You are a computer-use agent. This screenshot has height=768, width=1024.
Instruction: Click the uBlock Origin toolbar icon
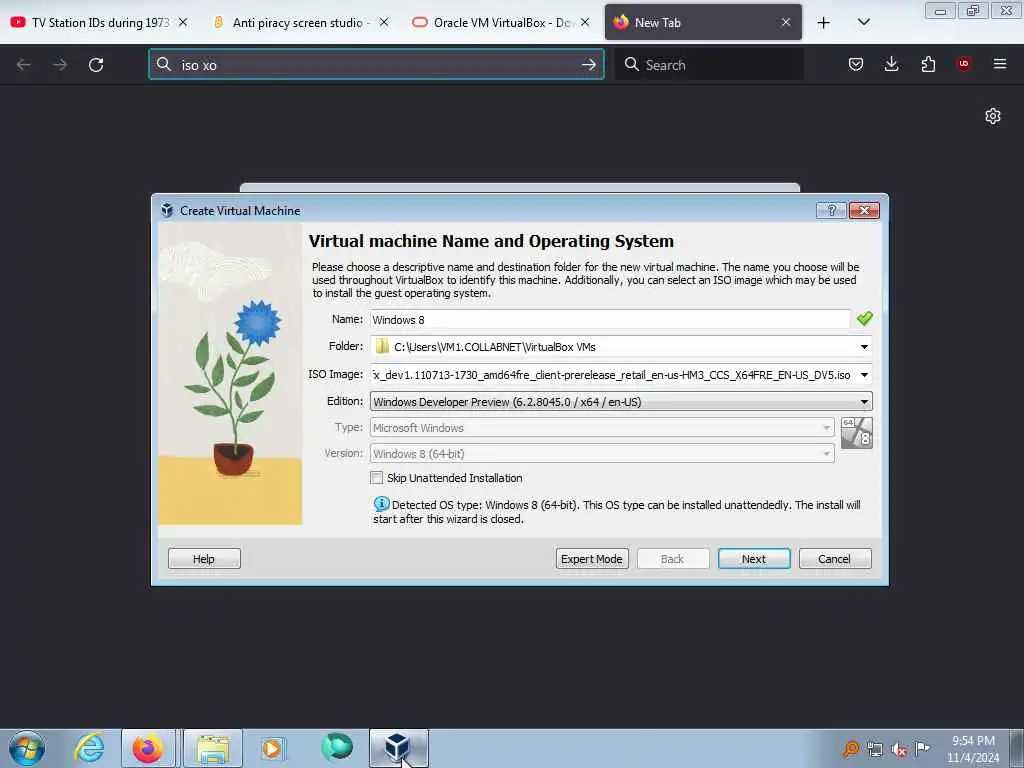964,64
